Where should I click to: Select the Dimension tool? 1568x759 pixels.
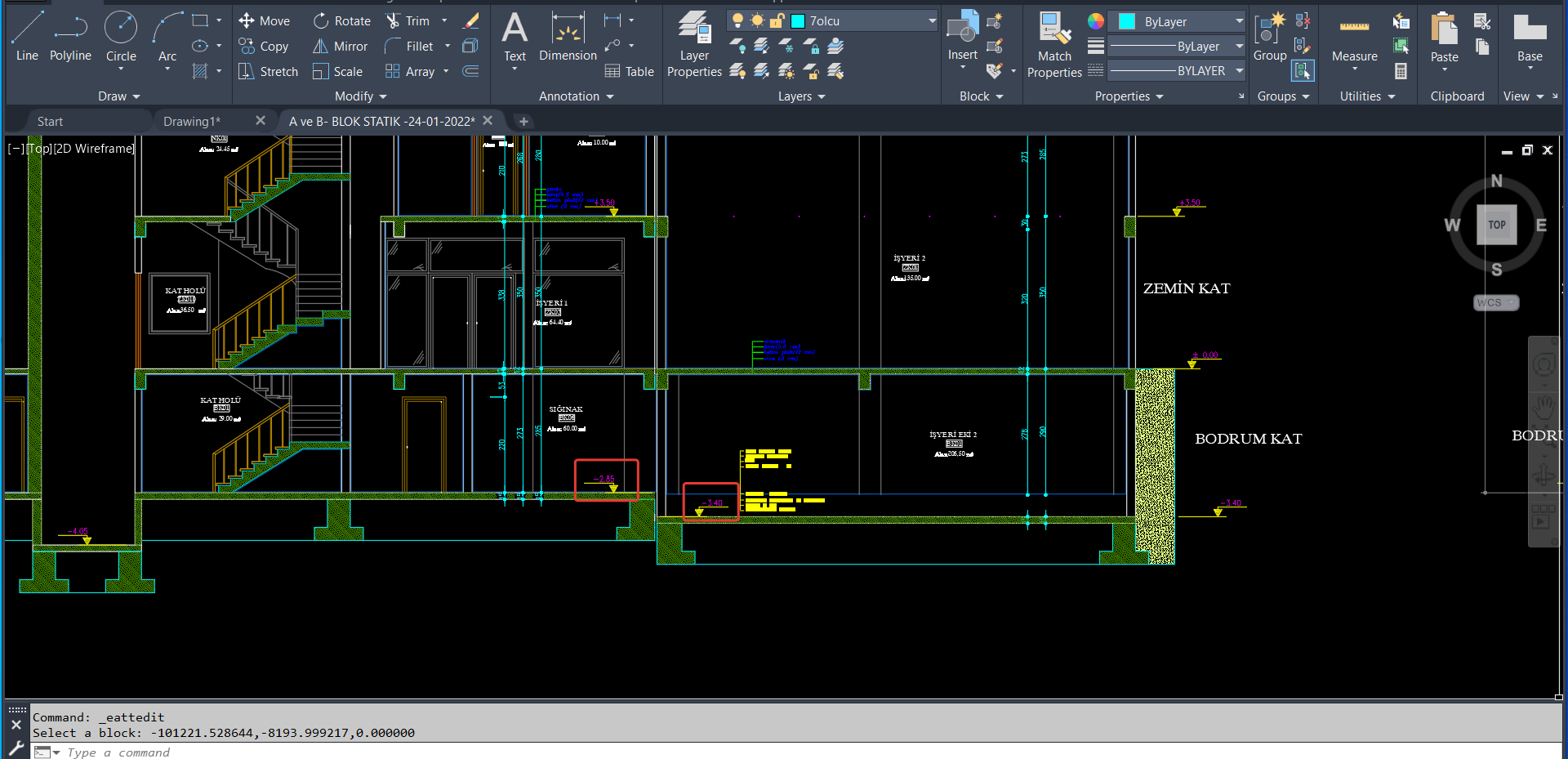tap(568, 37)
